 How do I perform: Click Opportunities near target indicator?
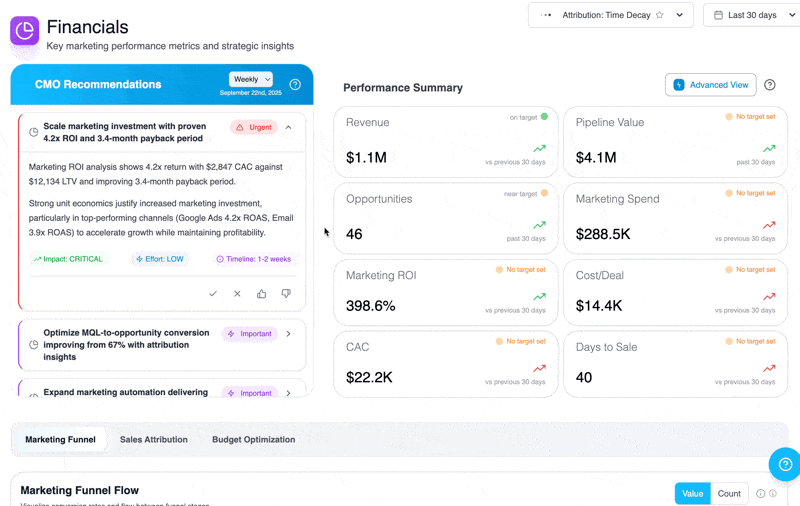[526, 194]
